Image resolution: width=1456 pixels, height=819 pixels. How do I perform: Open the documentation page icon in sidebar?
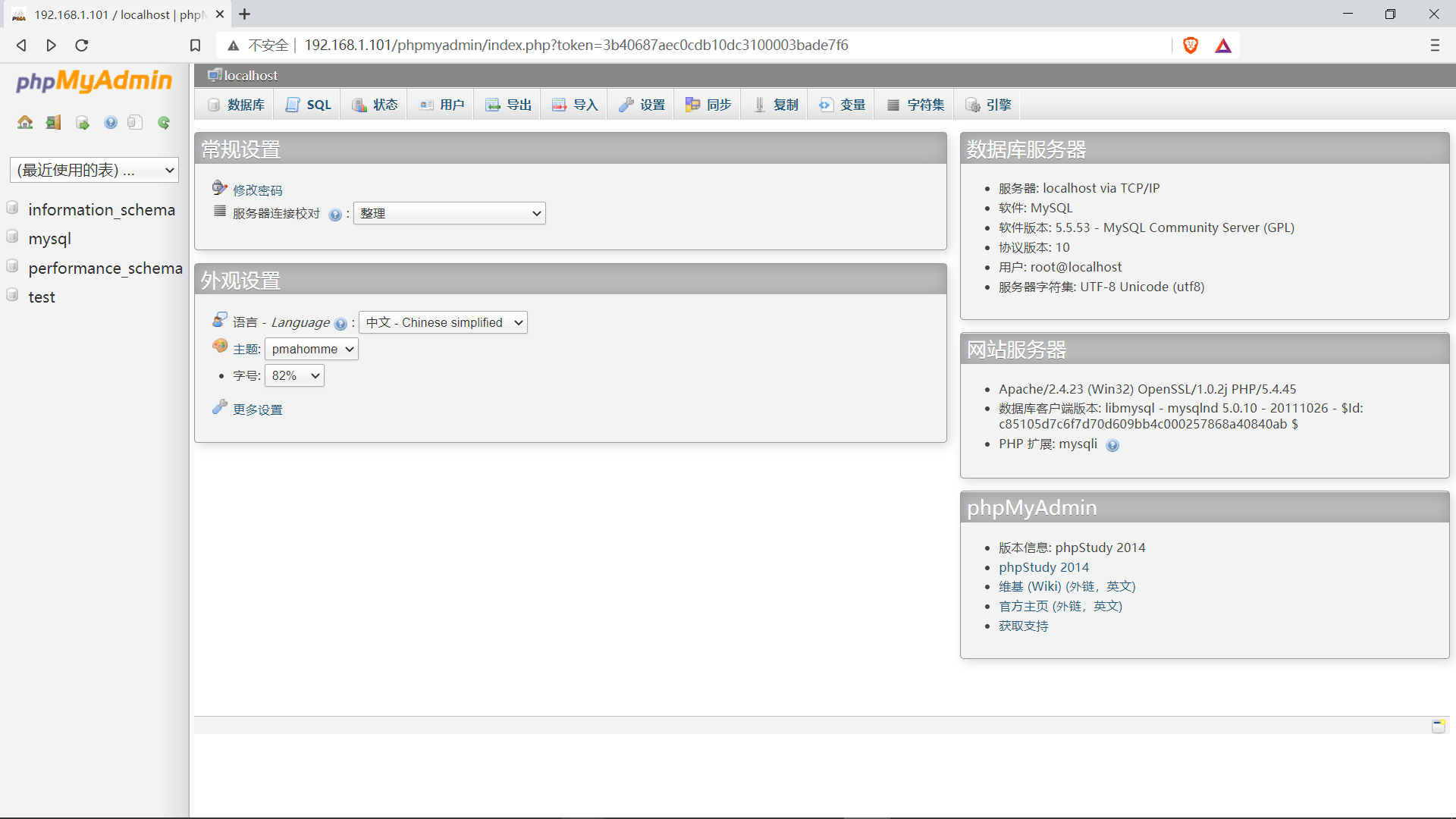point(135,122)
